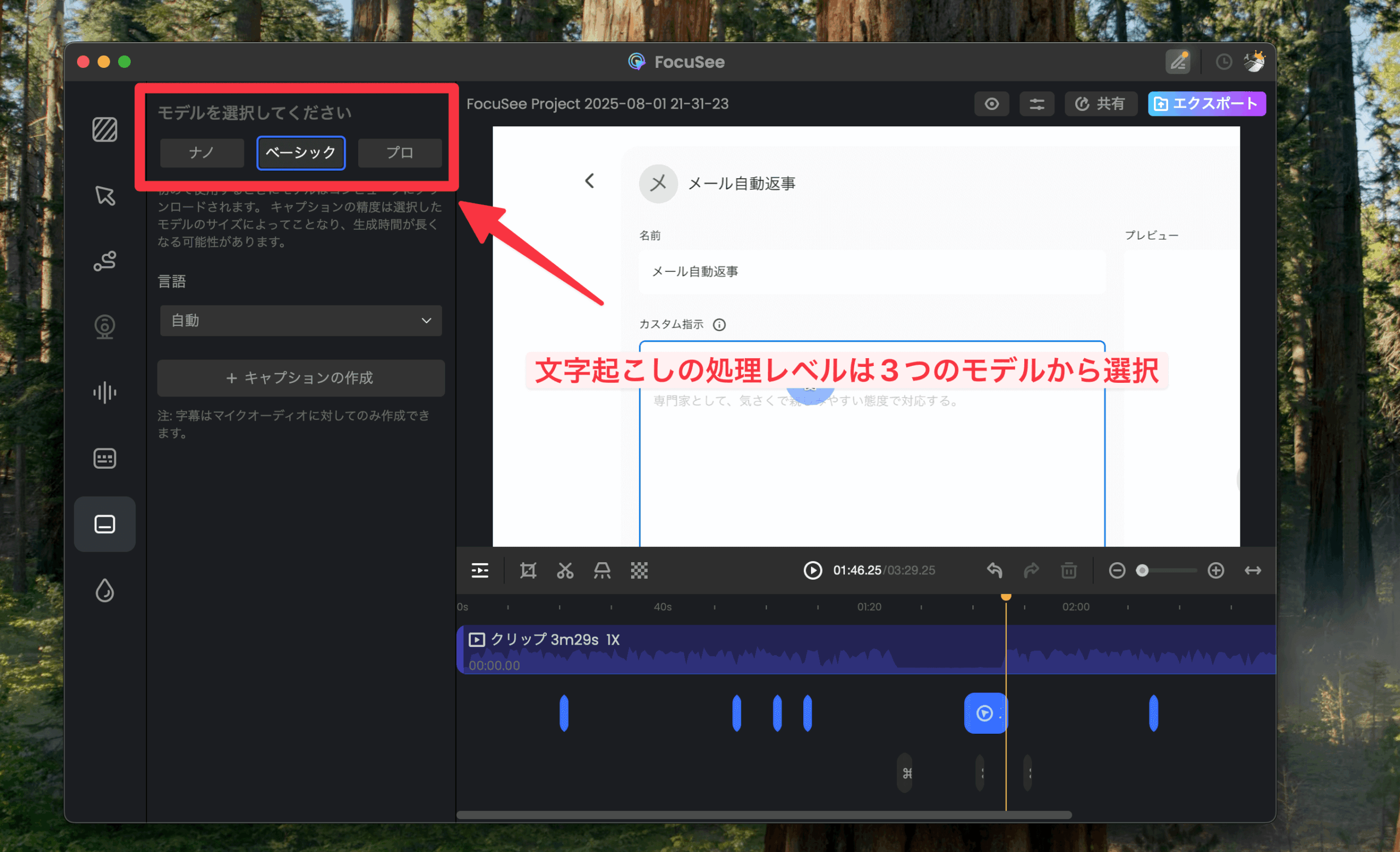The width and height of the screenshot is (1400, 852).
Task: Open the keyboard shortcuts sidebar panel
Action: pyautogui.click(x=105, y=458)
